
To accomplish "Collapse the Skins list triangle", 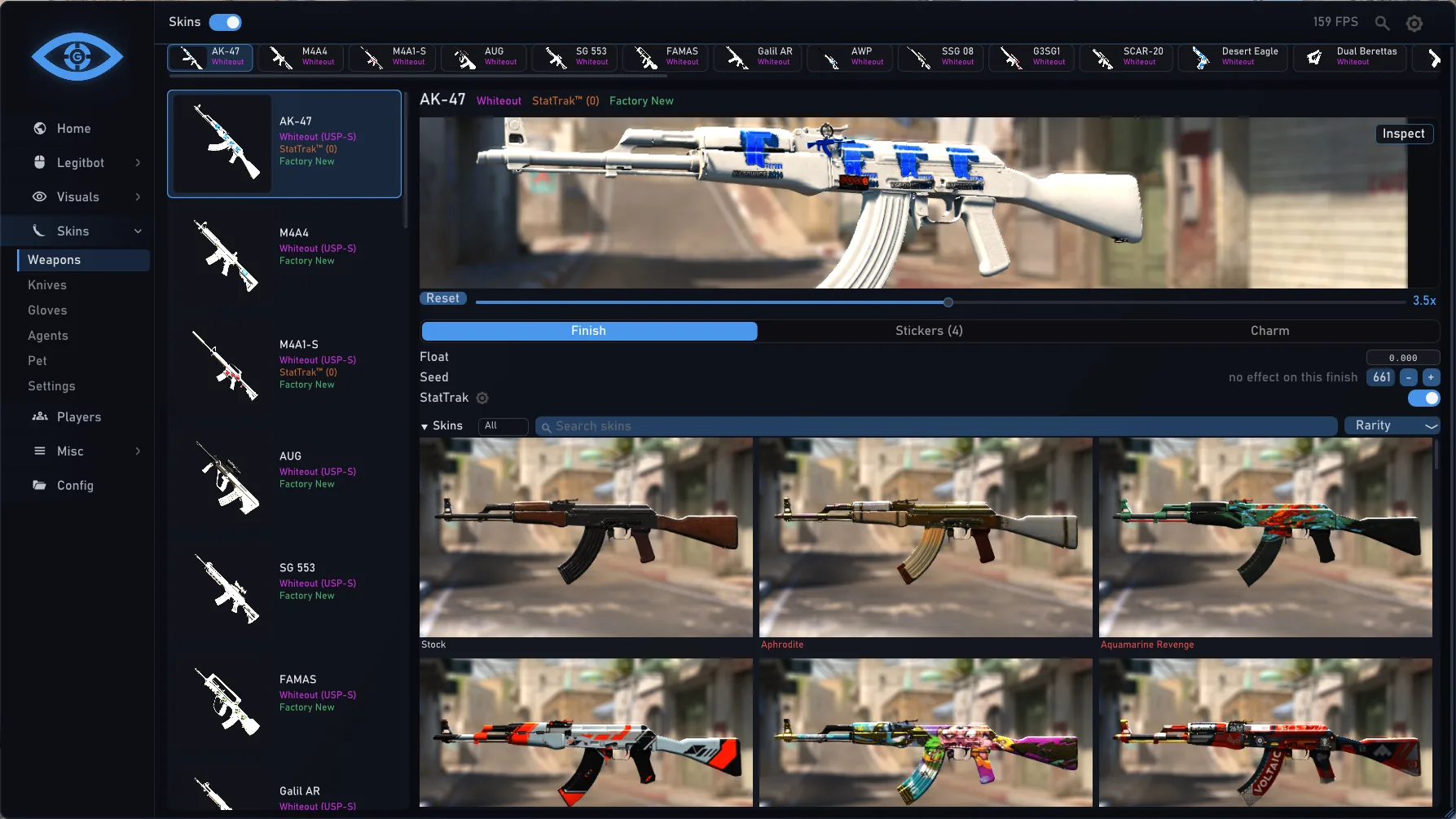I will coord(424,426).
